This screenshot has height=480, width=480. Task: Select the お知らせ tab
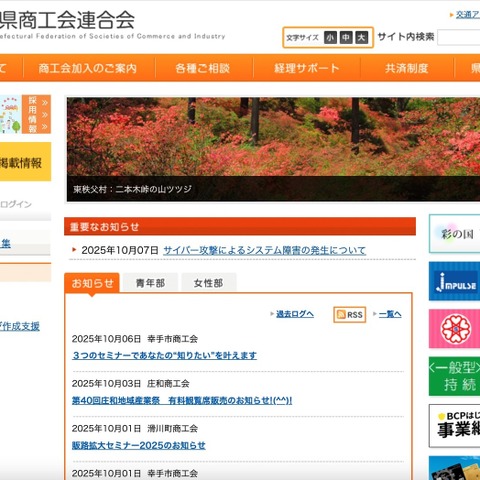click(x=92, y=283)
